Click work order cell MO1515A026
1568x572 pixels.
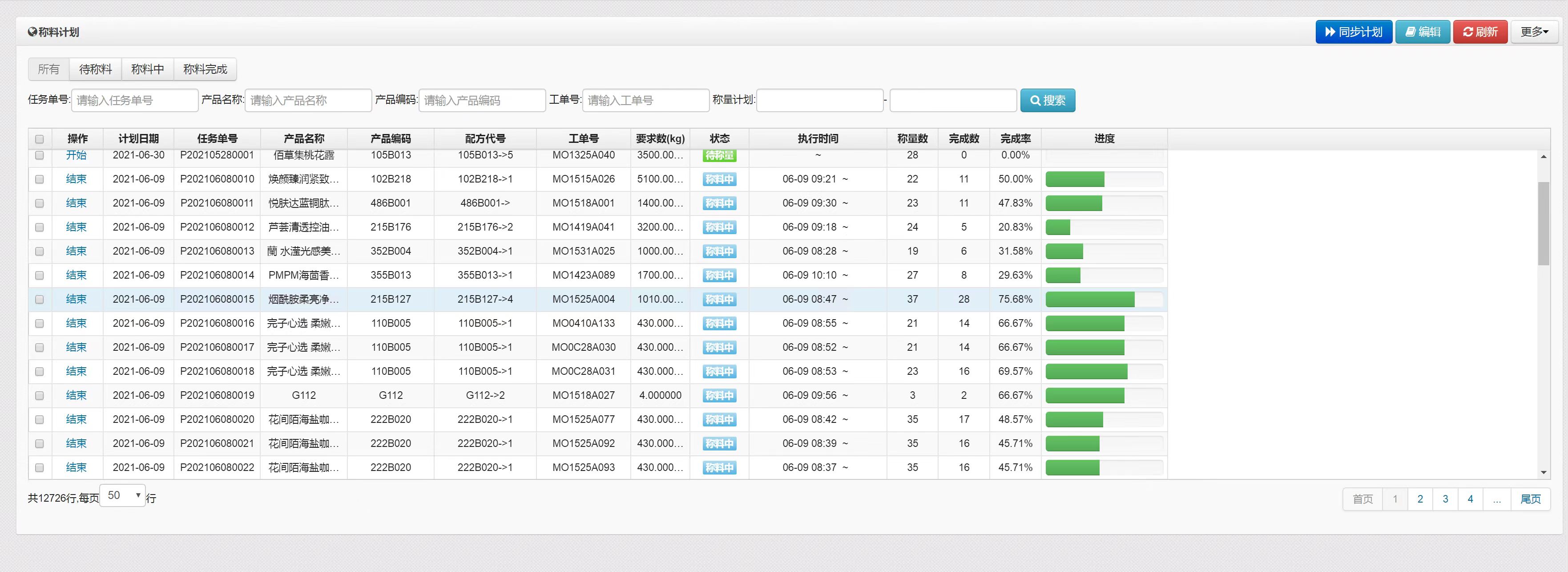(583, 179)
